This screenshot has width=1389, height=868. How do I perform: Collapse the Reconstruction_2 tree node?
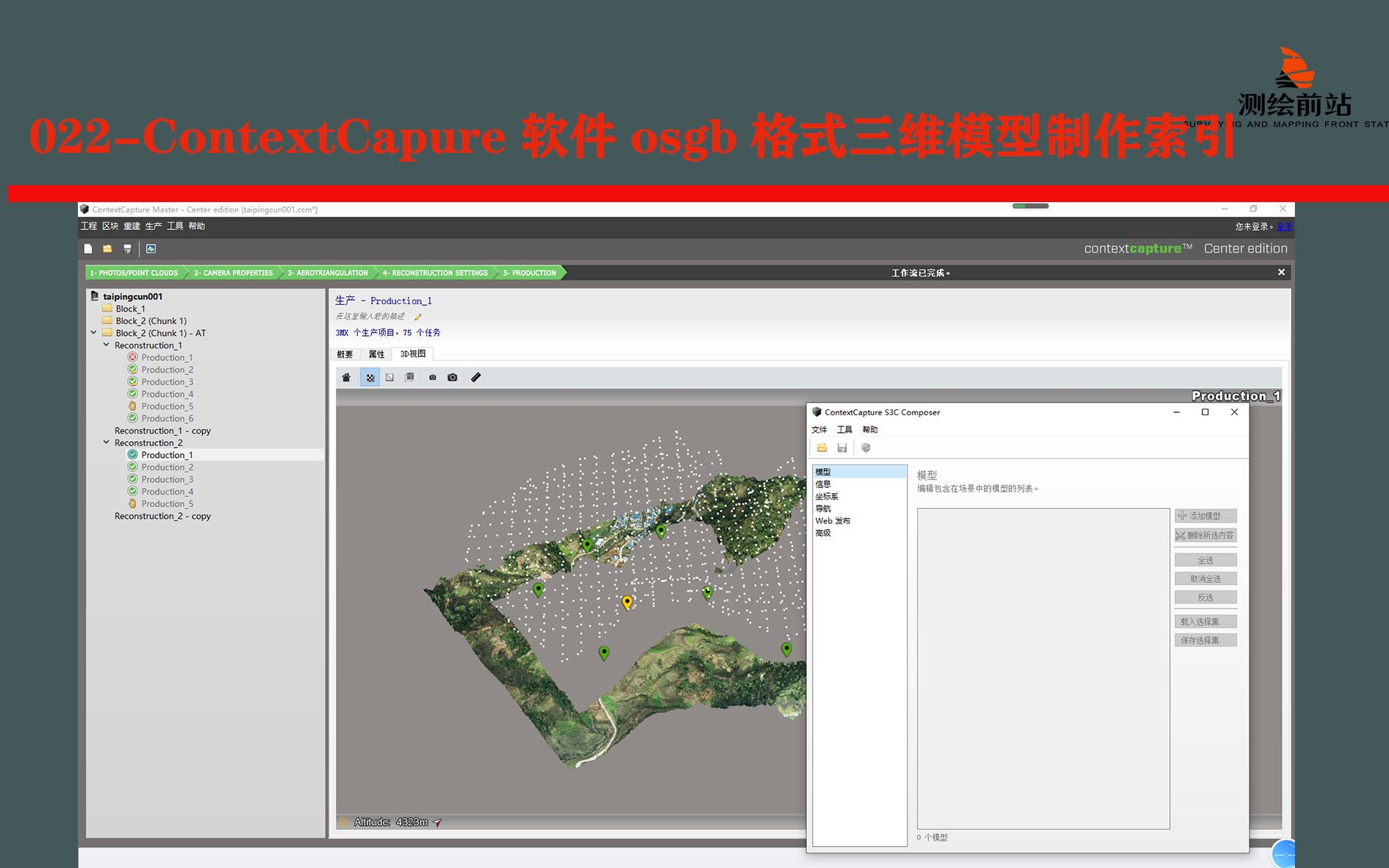tap(107, 442)
